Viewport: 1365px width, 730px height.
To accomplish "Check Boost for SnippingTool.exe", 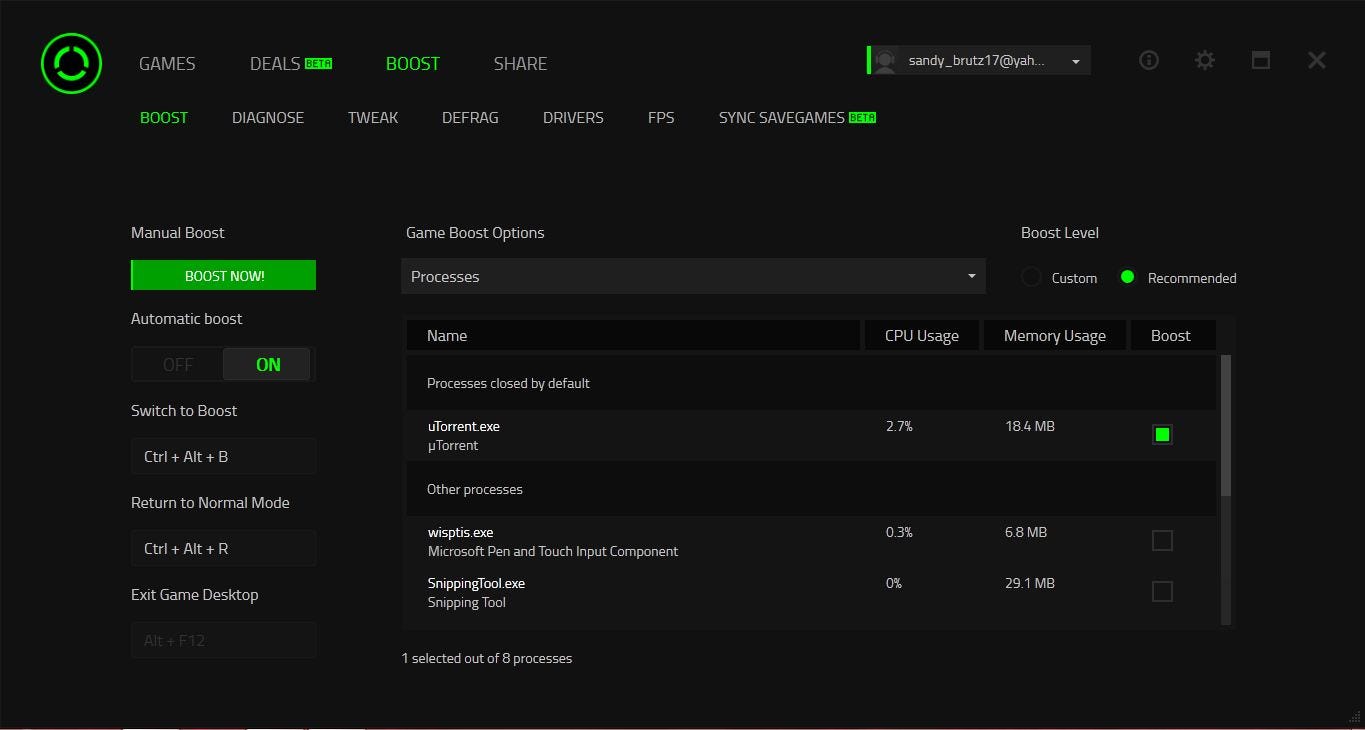I will coord(1162,591).
